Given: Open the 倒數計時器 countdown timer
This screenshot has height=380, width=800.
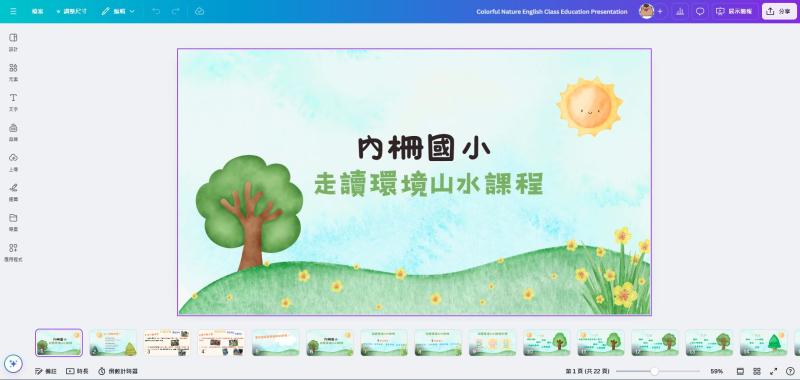Looking at the screenshot, I should coord(118,371).
